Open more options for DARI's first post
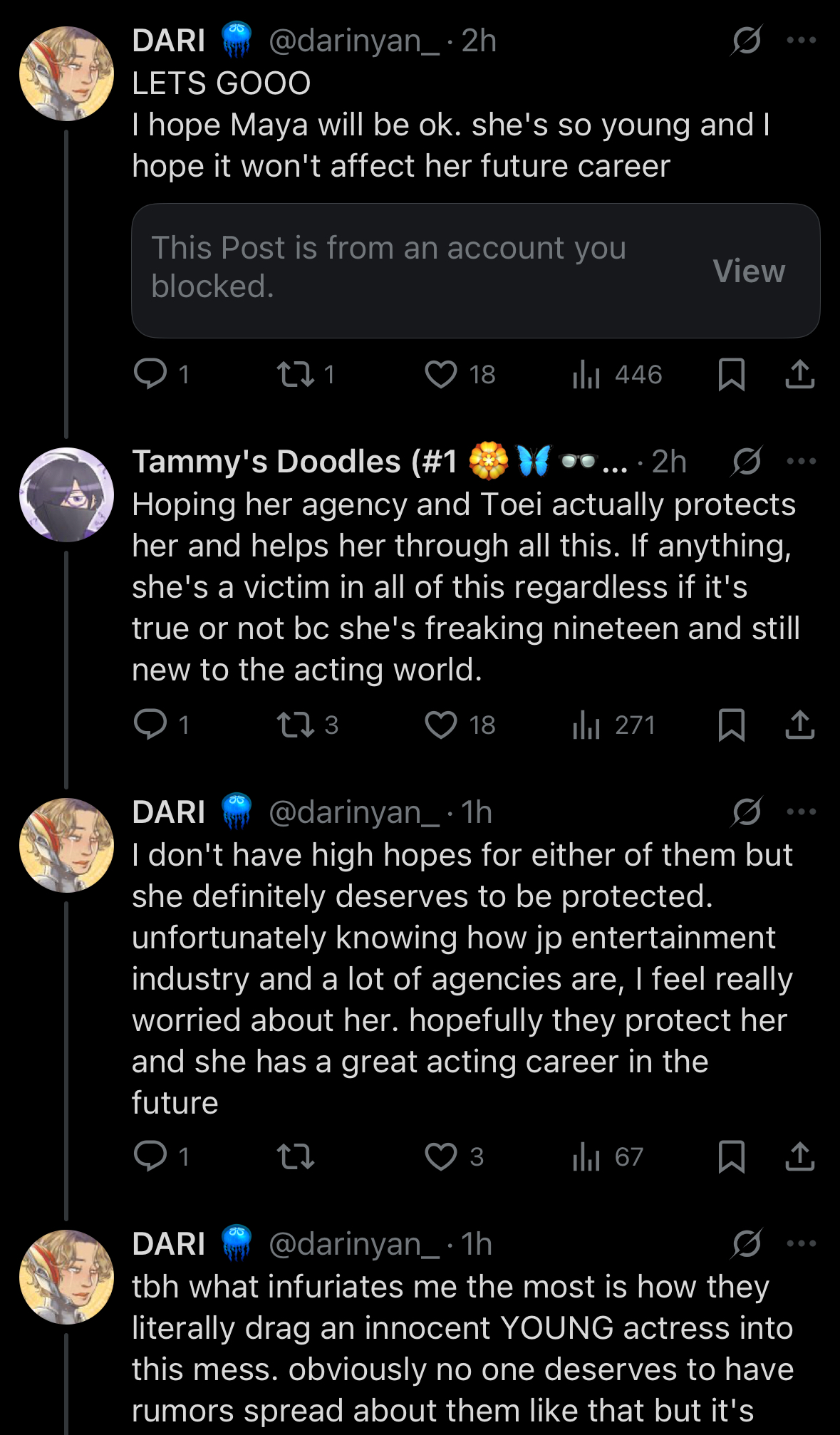The image size is (840, 1435). (x=802, y=40)
